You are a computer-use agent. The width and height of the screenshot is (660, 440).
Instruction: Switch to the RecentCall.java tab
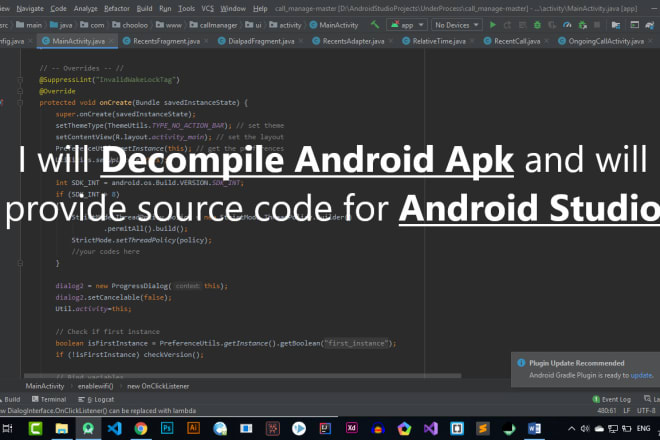[517, 41]
